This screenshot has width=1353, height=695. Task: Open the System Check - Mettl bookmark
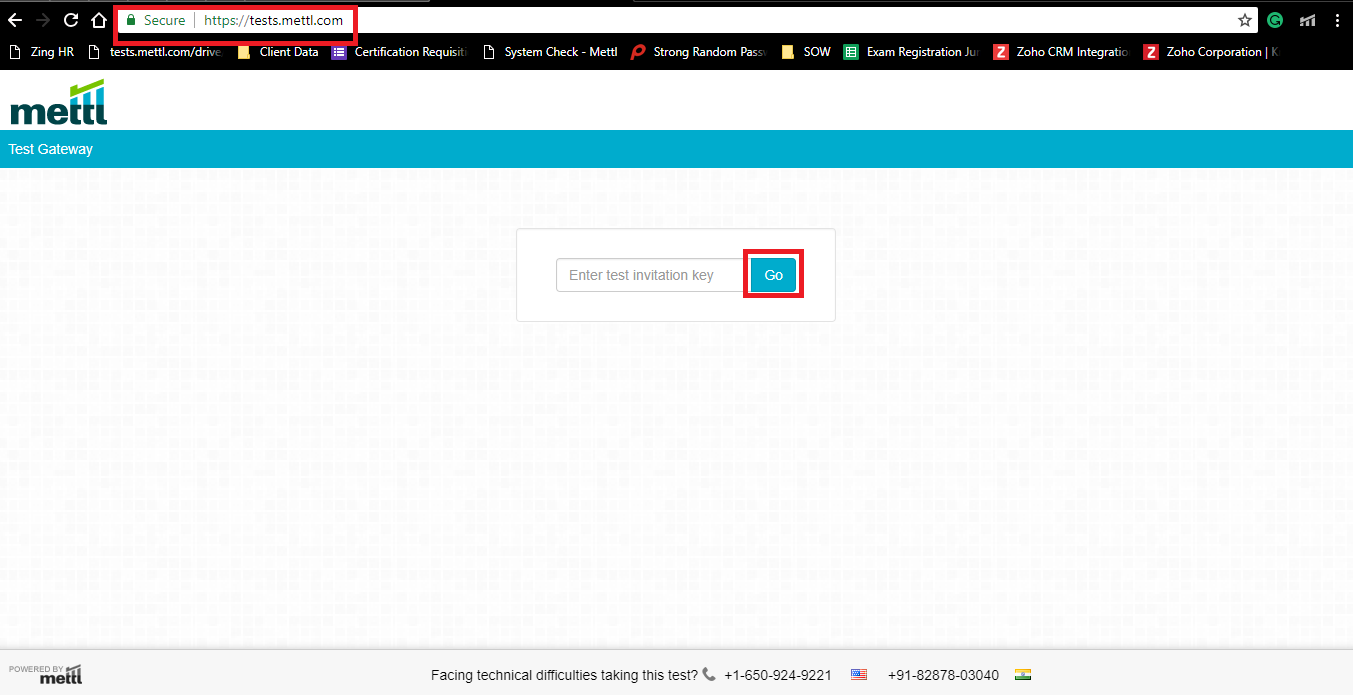(x=550, y=52)
